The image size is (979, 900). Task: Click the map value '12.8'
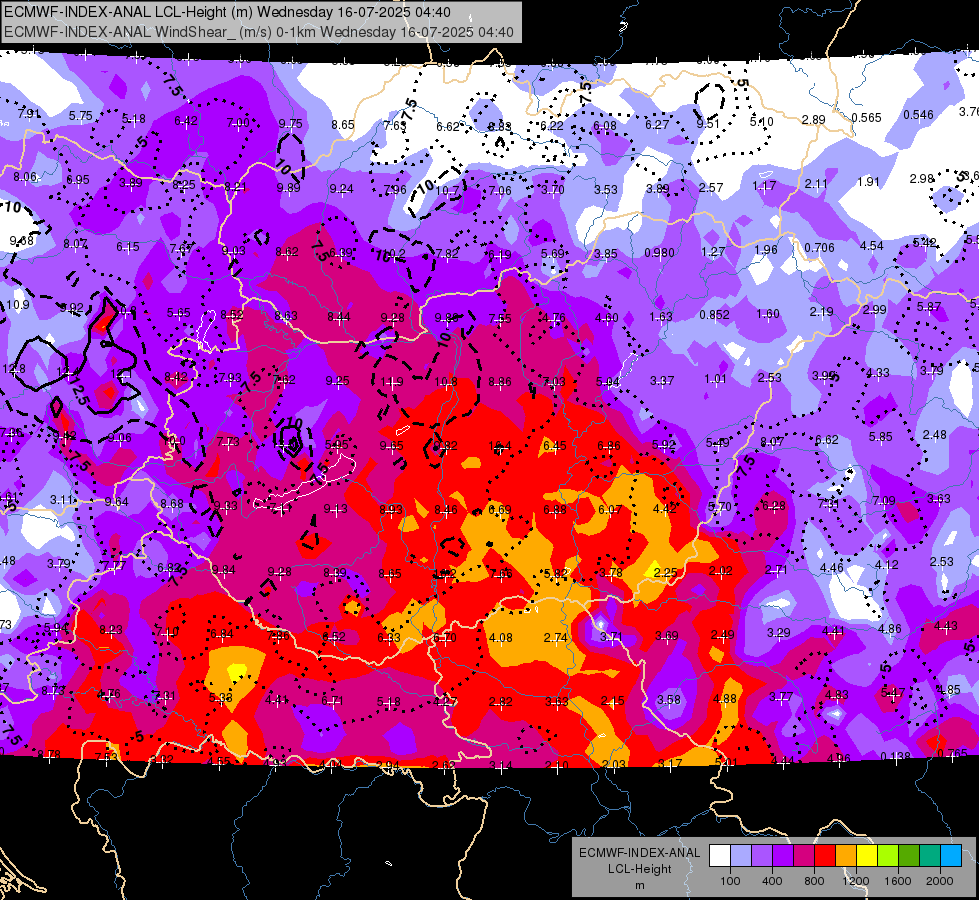click(14, 369)
